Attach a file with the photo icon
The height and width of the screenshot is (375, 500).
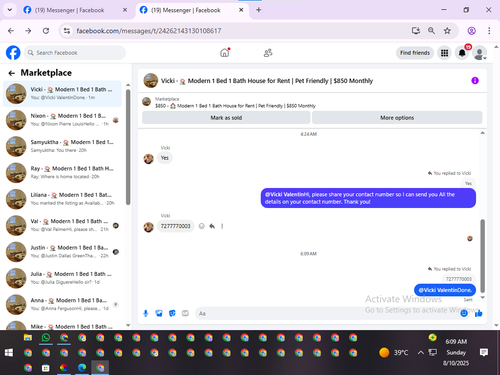pyautogui.click(x=159, y=313)
